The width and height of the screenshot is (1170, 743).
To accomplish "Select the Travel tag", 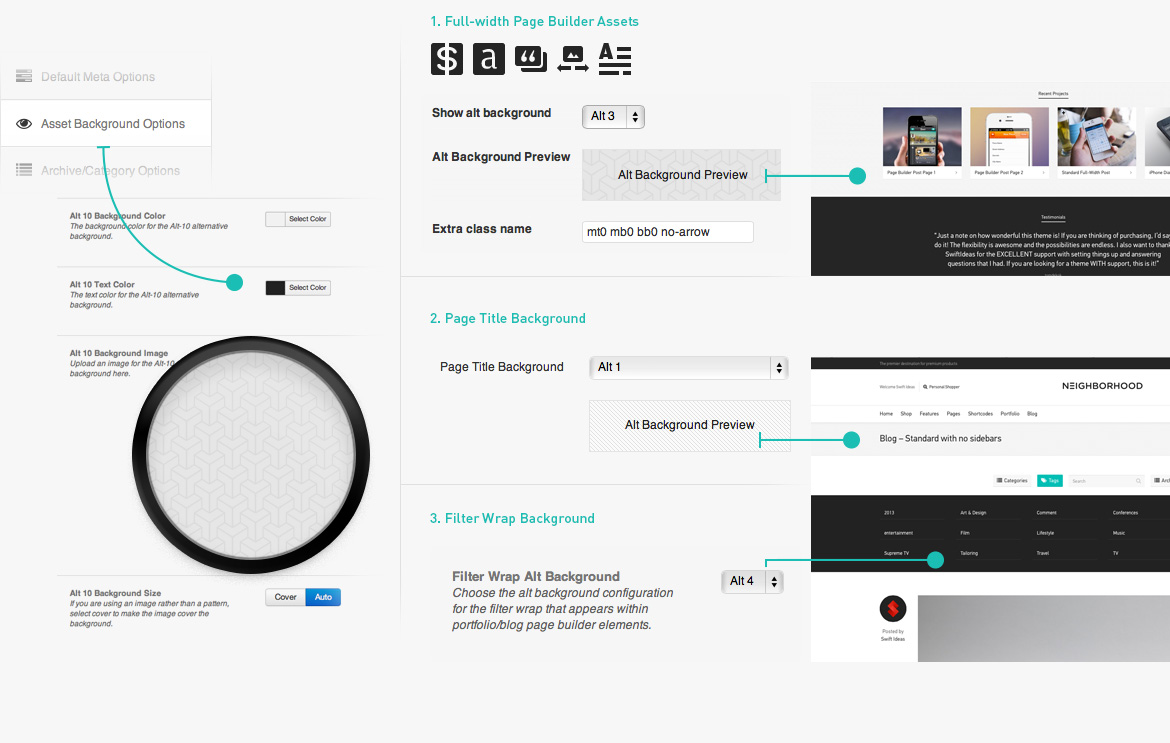I will click(x=1042, y=554).
